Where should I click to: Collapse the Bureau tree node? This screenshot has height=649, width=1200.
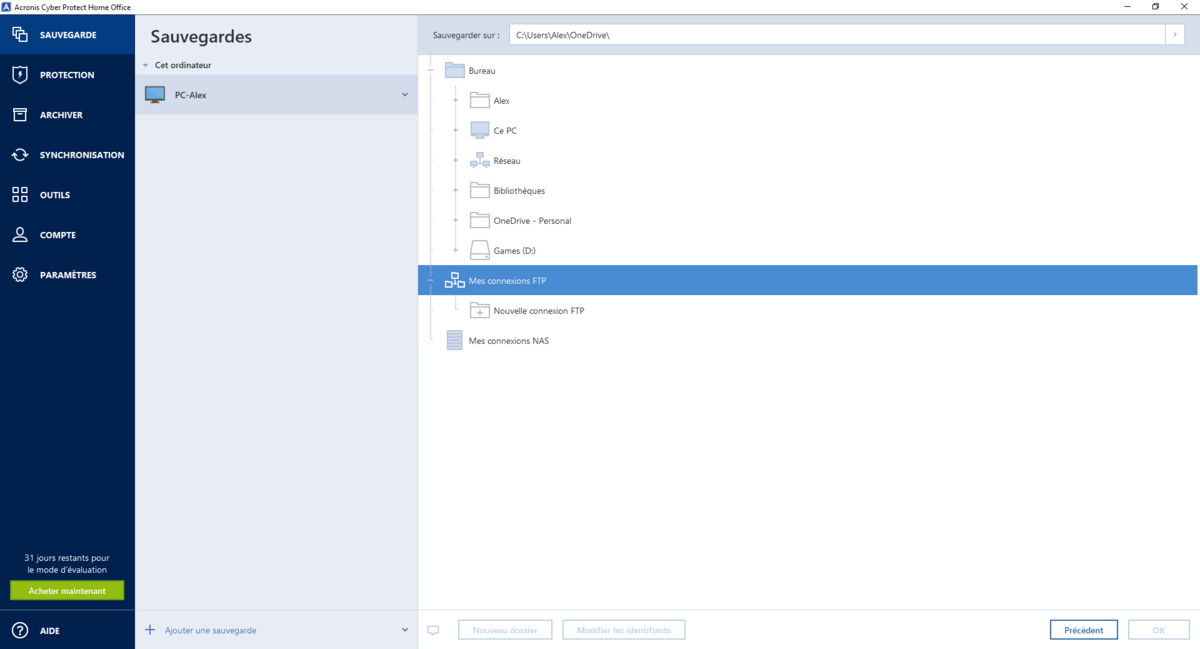coord(431,70)
